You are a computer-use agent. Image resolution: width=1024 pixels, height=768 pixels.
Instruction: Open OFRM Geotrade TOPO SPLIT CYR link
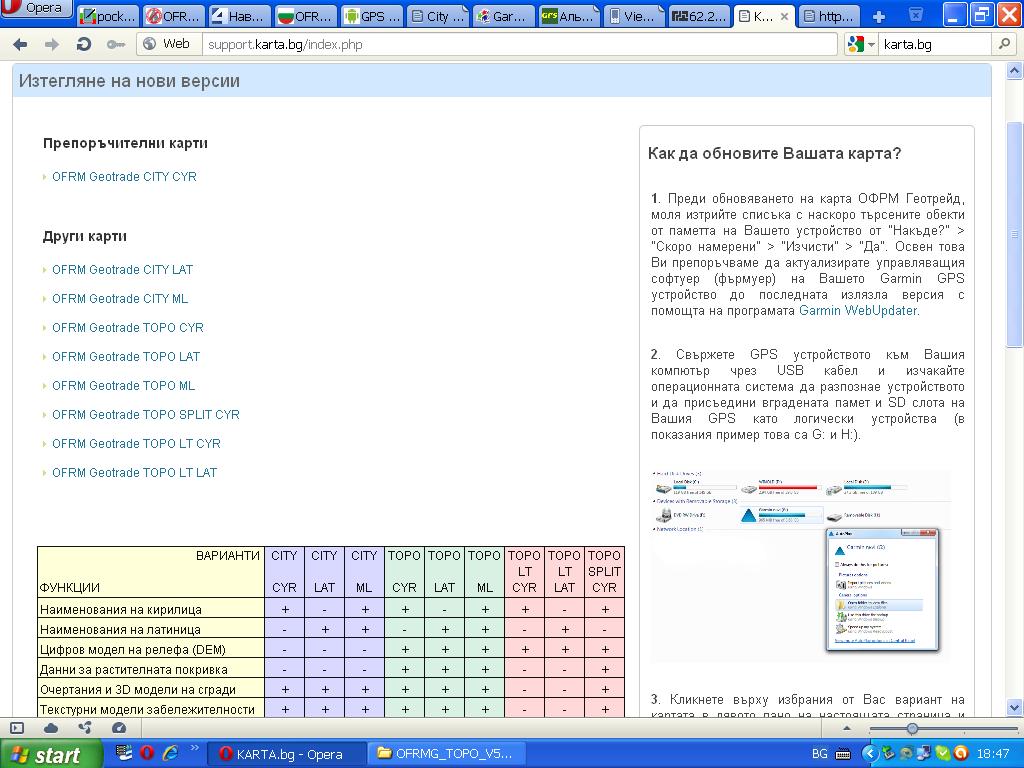[145, 415]
